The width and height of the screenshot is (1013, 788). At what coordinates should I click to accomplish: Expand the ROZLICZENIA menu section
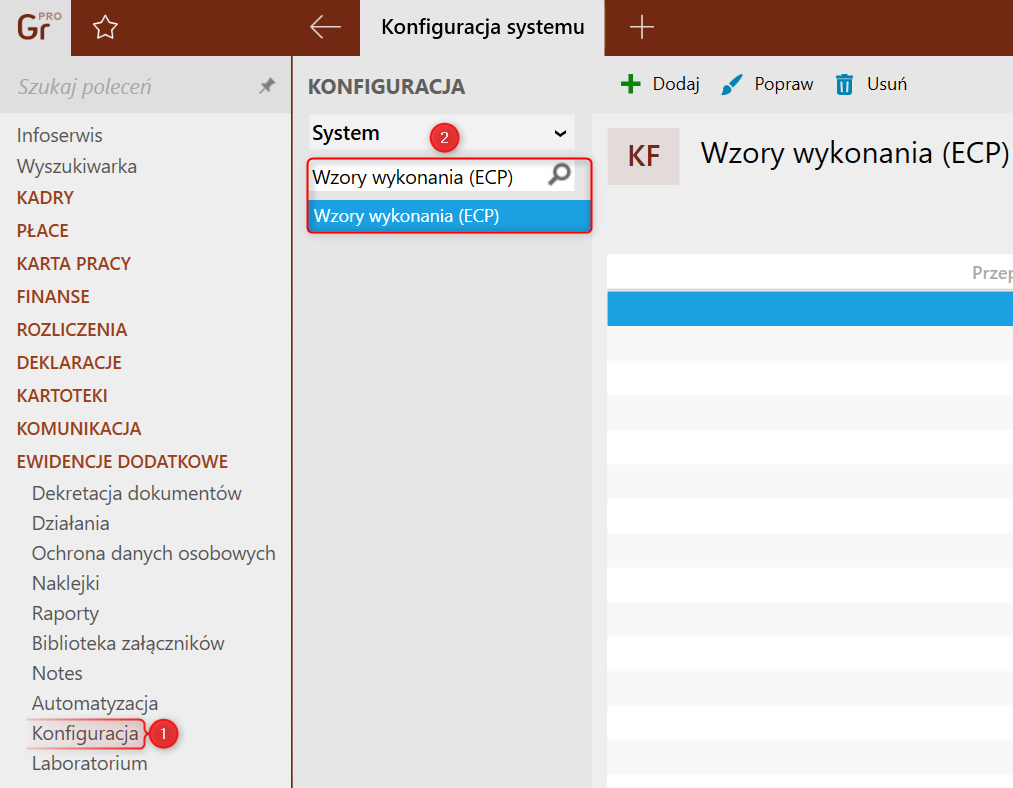[x=72, y=329]
